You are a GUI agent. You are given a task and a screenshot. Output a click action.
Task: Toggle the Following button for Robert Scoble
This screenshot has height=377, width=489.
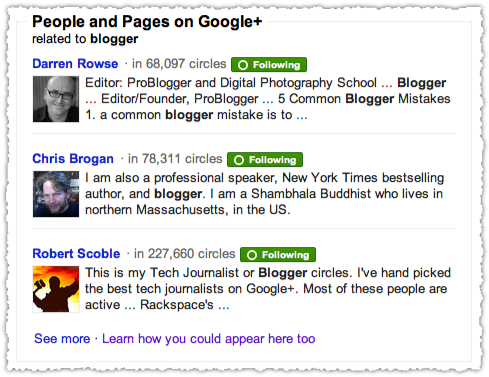(278, 255)
